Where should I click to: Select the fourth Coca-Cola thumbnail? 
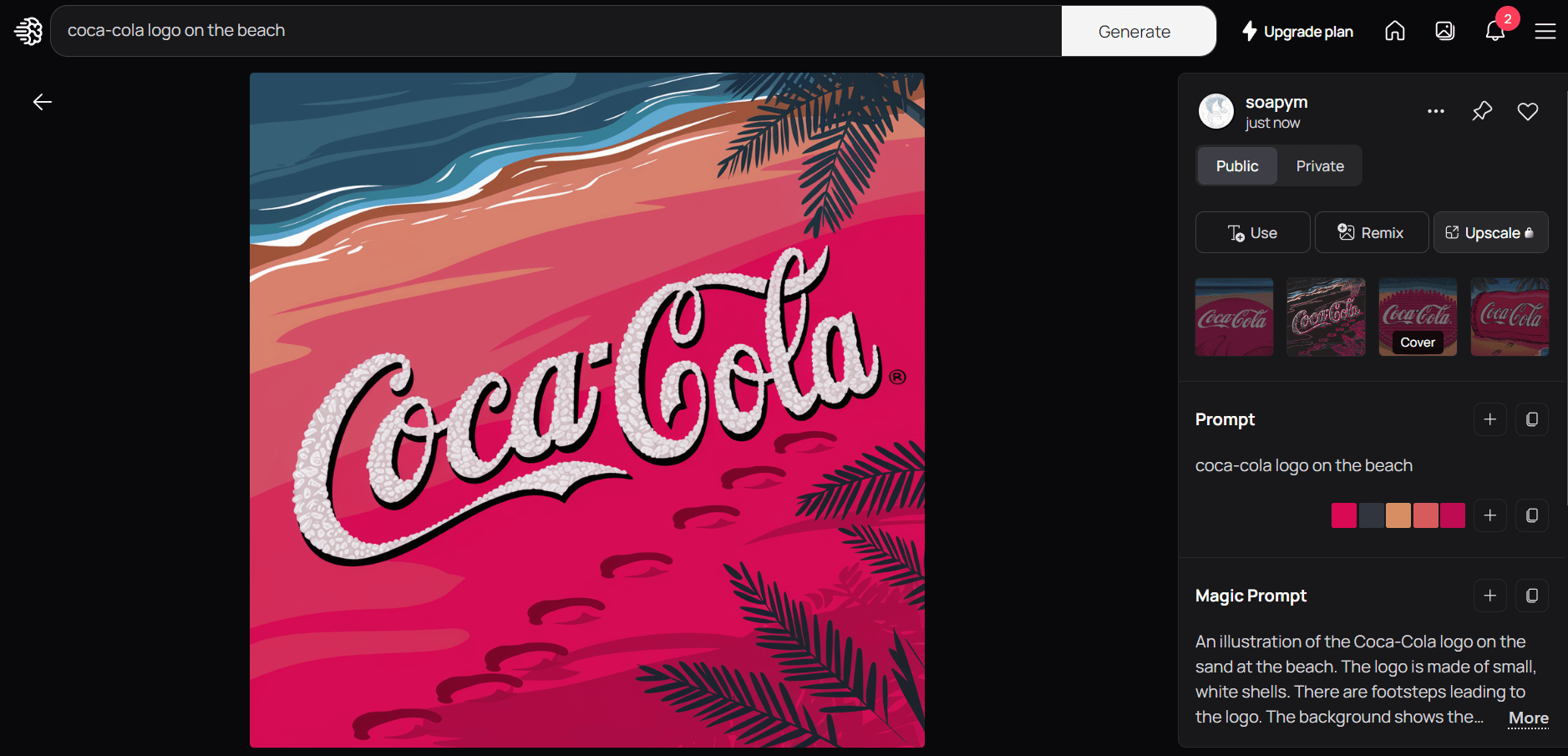pos(1510,317)
